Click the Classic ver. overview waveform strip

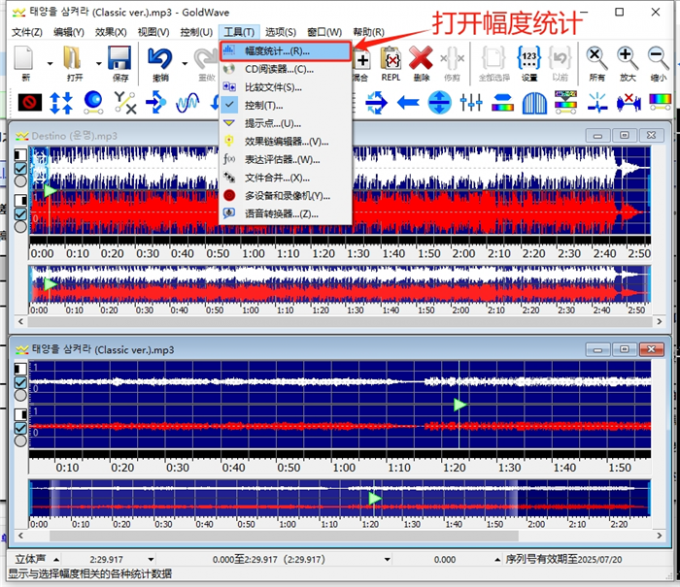tap(340, 498)
